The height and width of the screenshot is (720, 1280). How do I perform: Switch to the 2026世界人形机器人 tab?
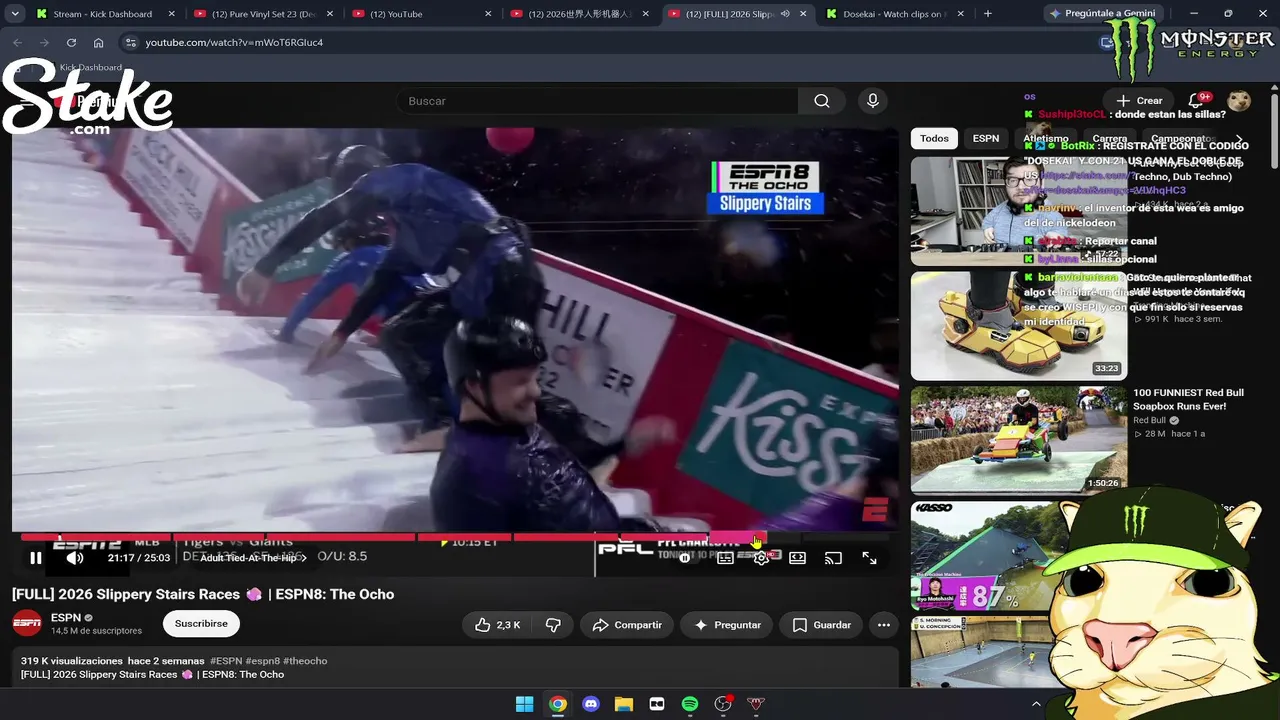(580, 14)
